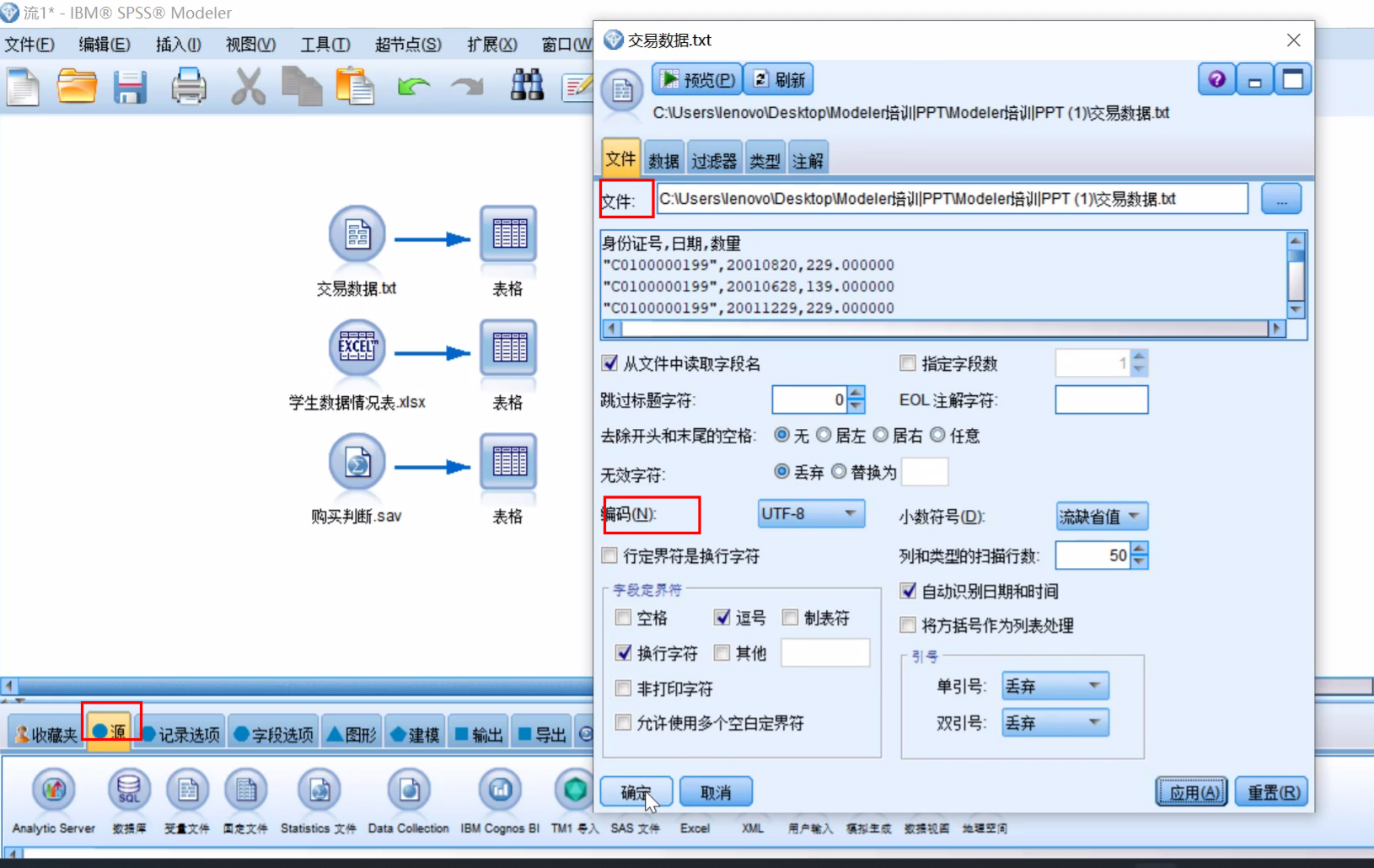This screenshot has width=1374, height=868.
Task: Open the 单引号 dropdown
Action: point(1055,686)
